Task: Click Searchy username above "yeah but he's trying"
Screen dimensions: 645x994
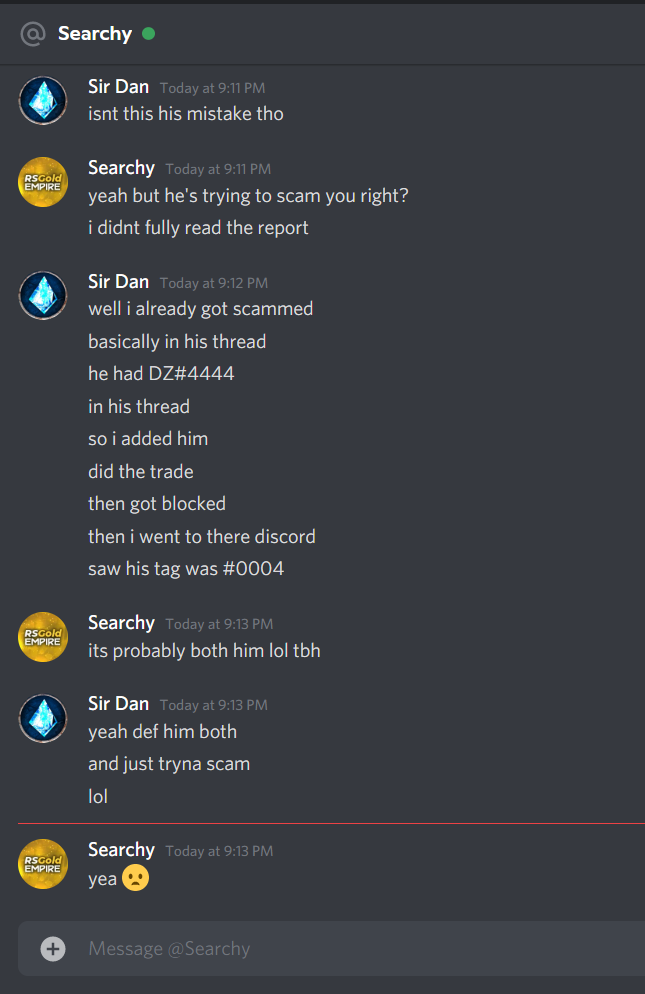Action: tap(121, 168)
